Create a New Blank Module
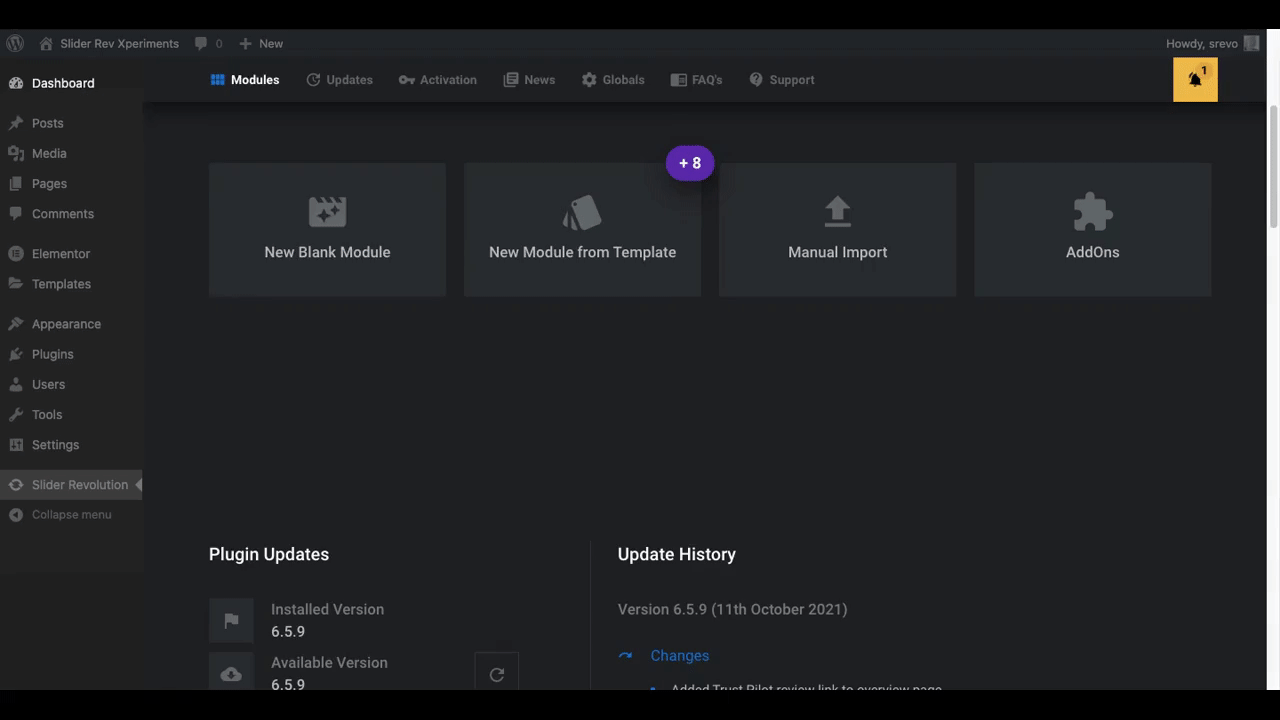Screen dimensions: 1280x720 [327, 229]
